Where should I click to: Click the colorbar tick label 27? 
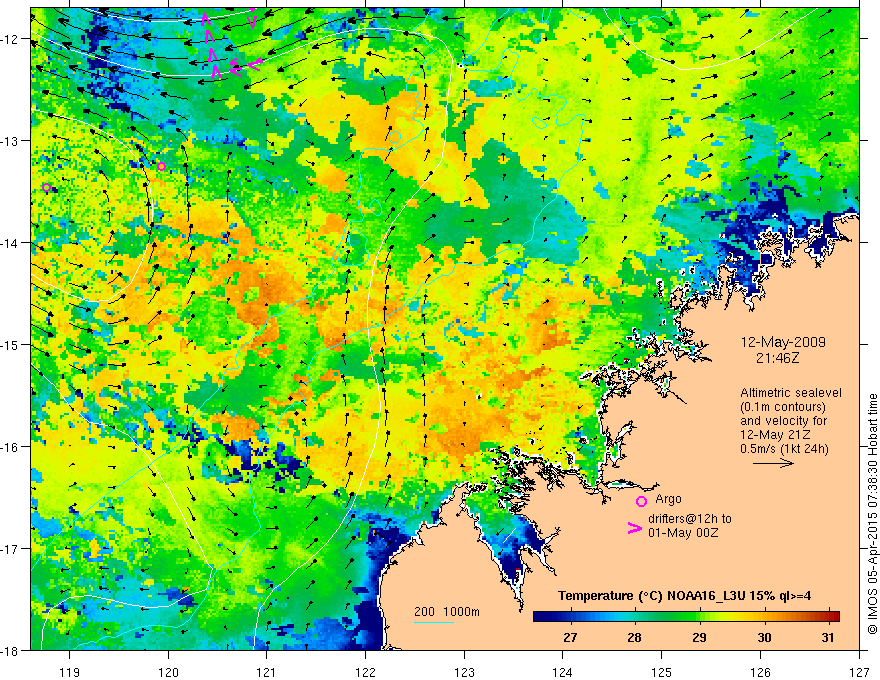coord(570,637)
